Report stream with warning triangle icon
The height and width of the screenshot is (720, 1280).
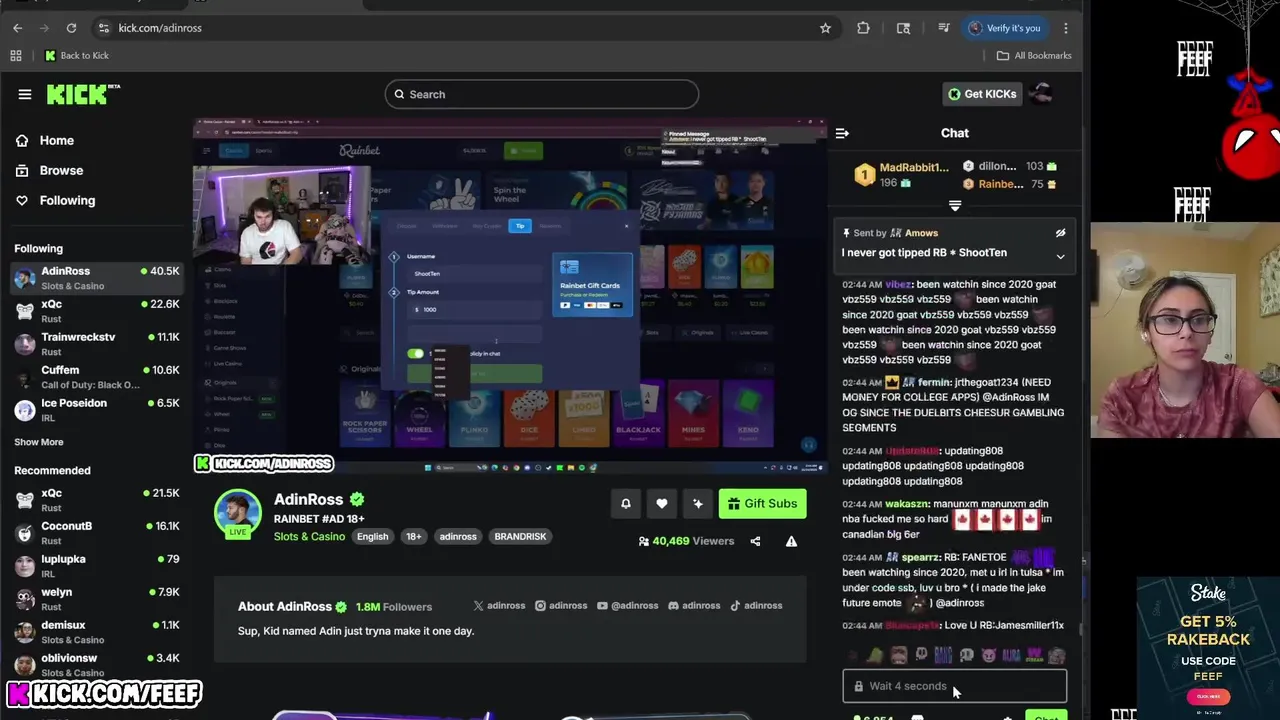pos(791,542)
